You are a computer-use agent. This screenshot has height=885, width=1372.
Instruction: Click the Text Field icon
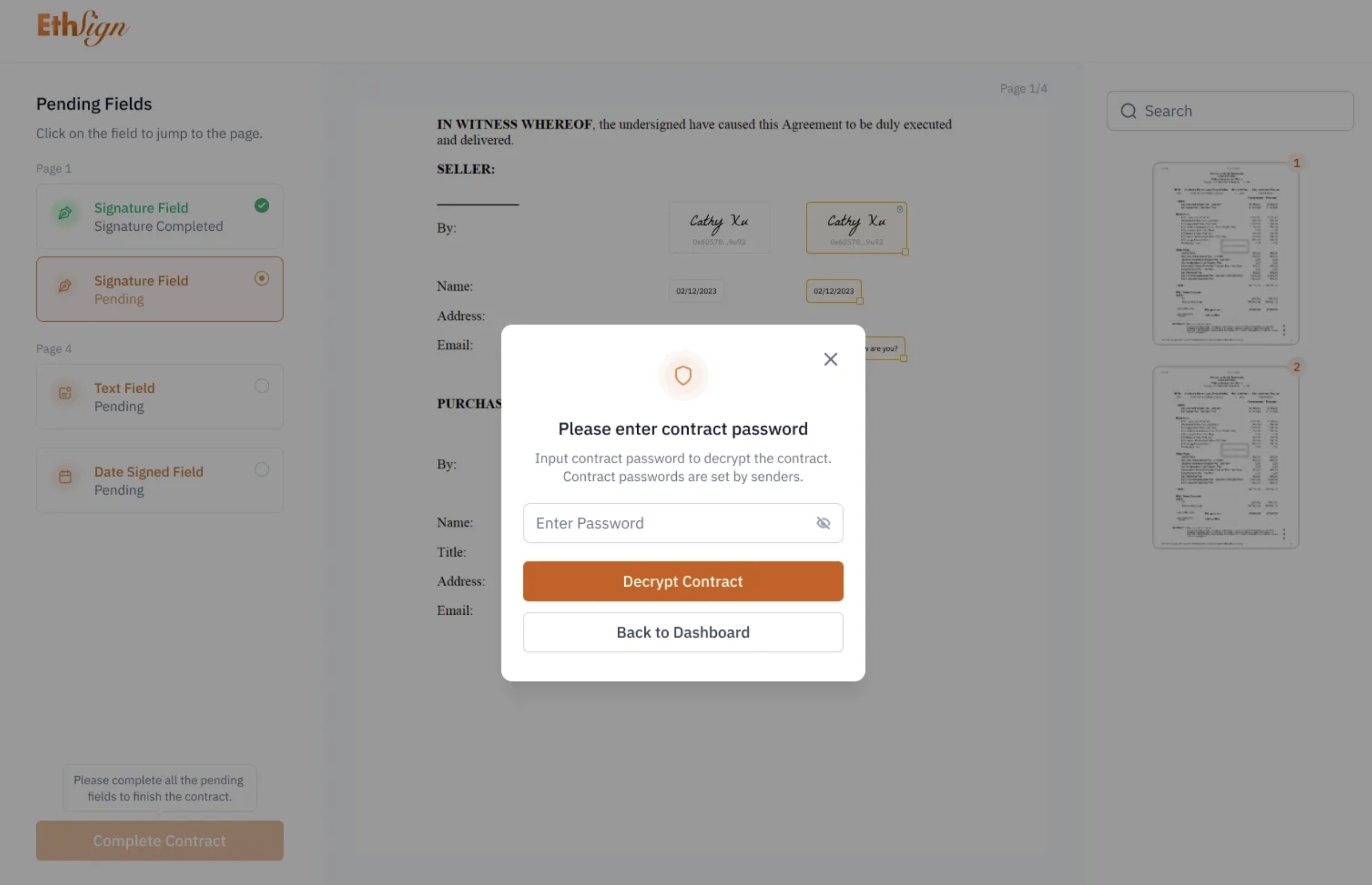[66, 393]
